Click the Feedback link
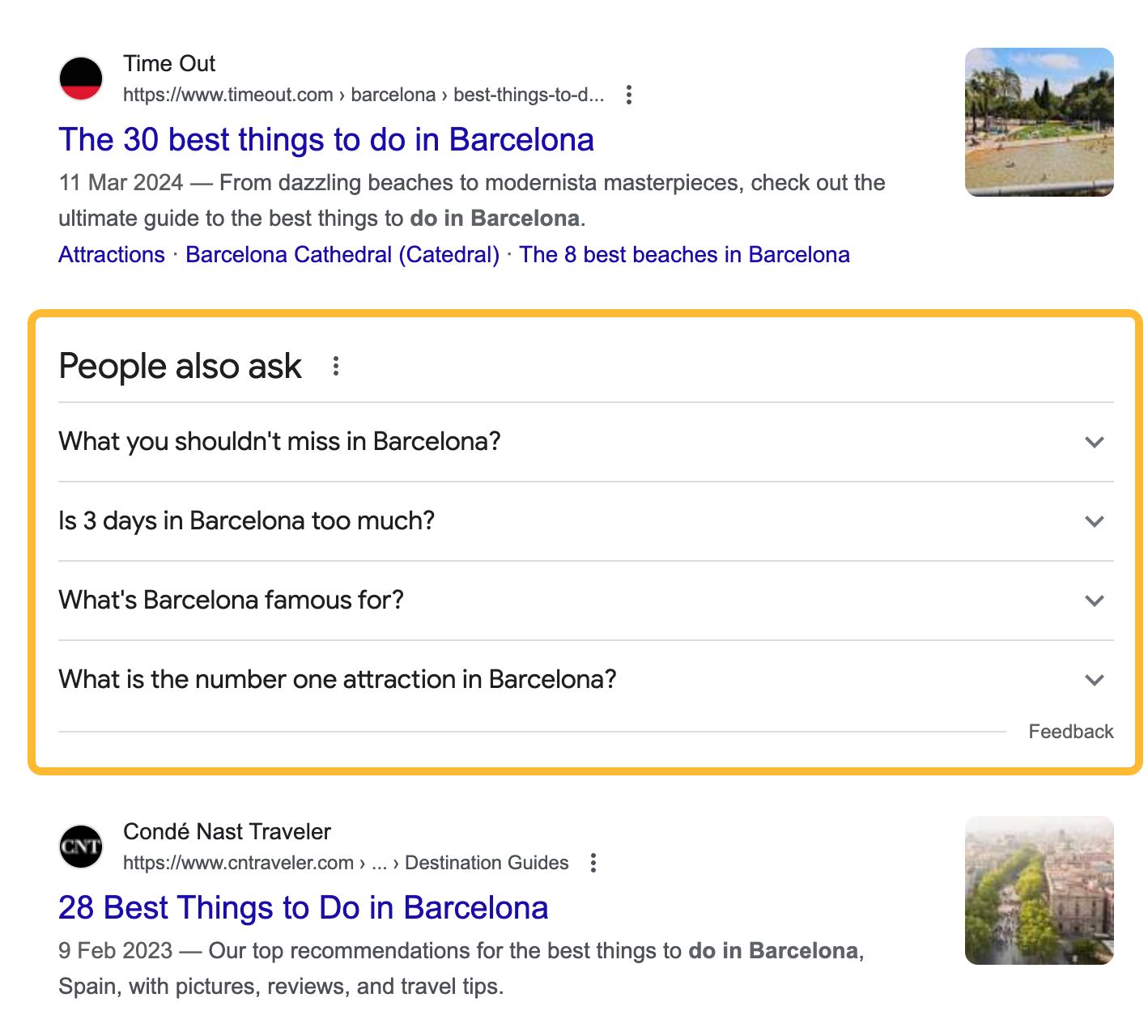The image size is (1148, 1036). click(x=1070, y=731)
